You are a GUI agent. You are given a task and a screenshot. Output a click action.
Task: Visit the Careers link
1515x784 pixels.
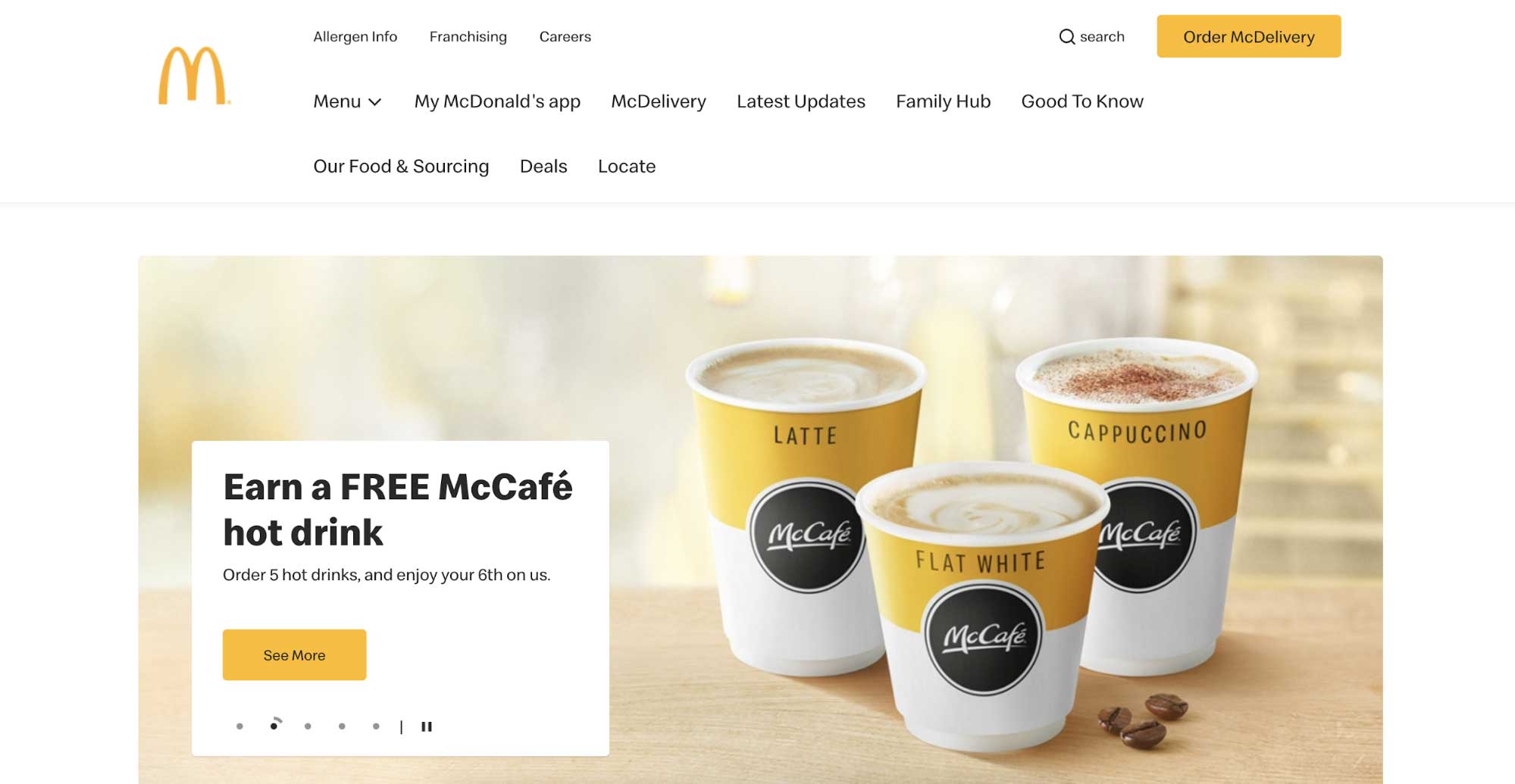565,36
